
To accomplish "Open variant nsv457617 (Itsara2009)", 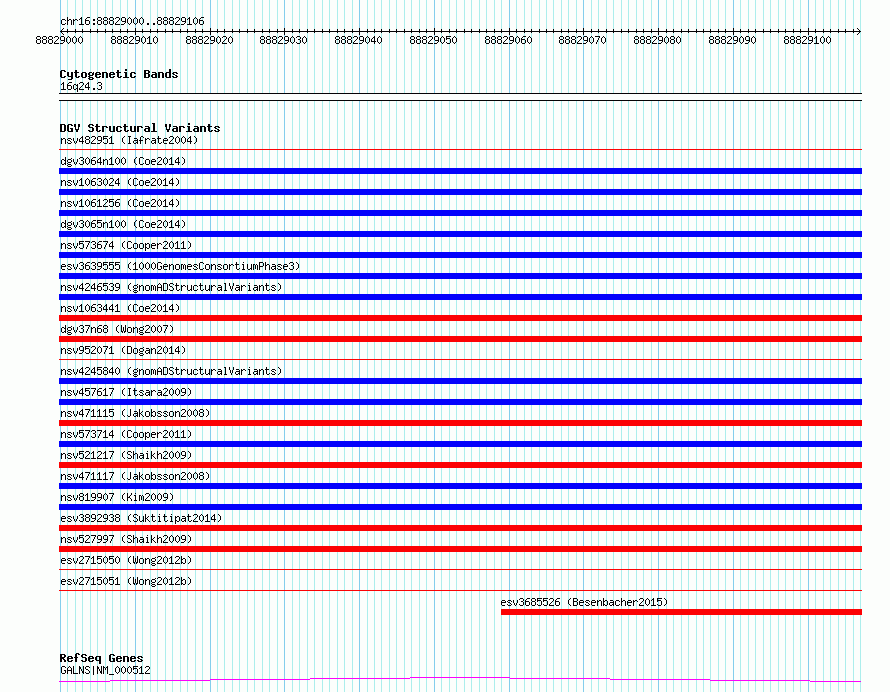I will click(126, 392).
